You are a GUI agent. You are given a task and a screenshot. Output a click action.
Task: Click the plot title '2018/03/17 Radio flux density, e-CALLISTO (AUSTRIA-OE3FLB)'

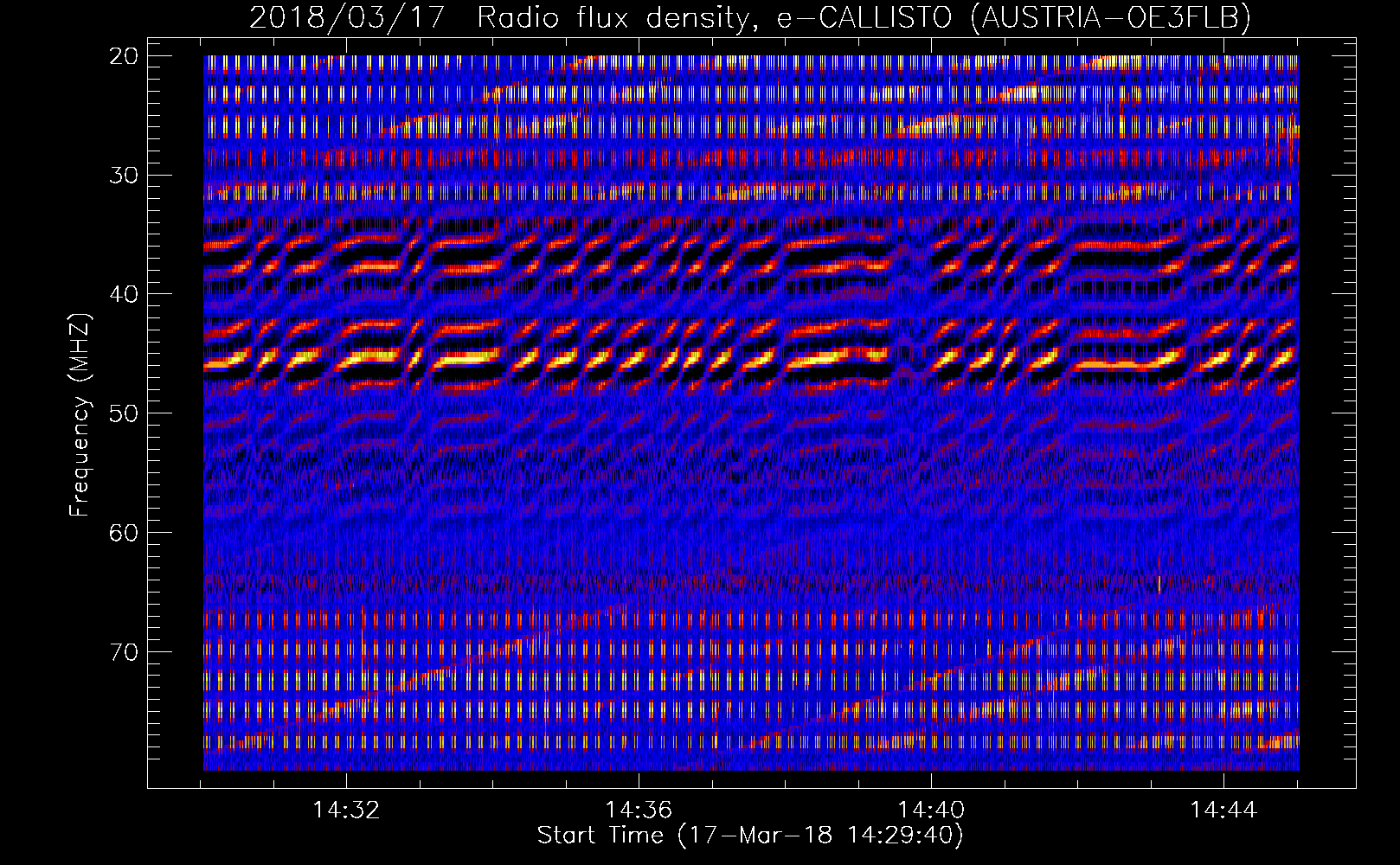point(750,17)
